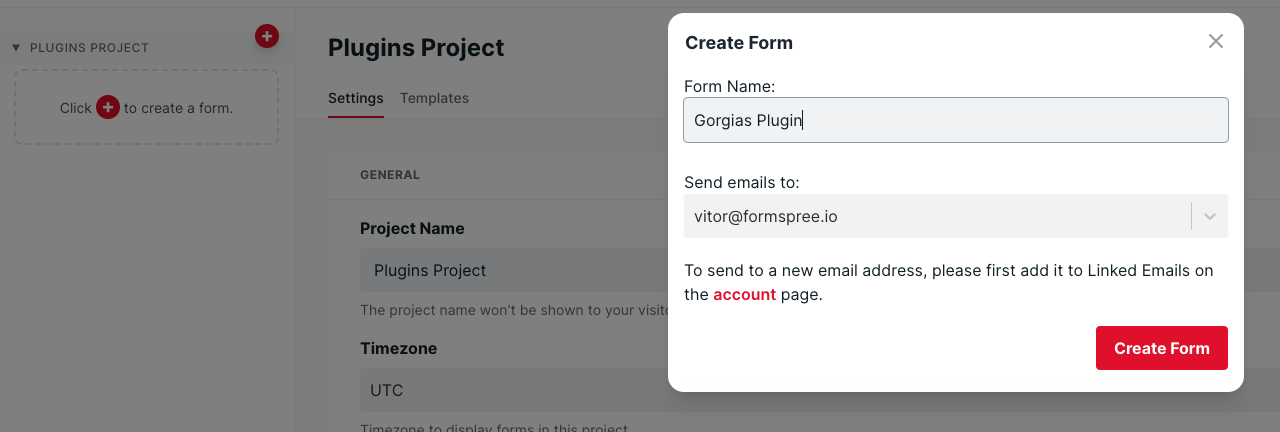Switch to the Templates tab
Screen dimensions: 1280x432
point(434,98)
